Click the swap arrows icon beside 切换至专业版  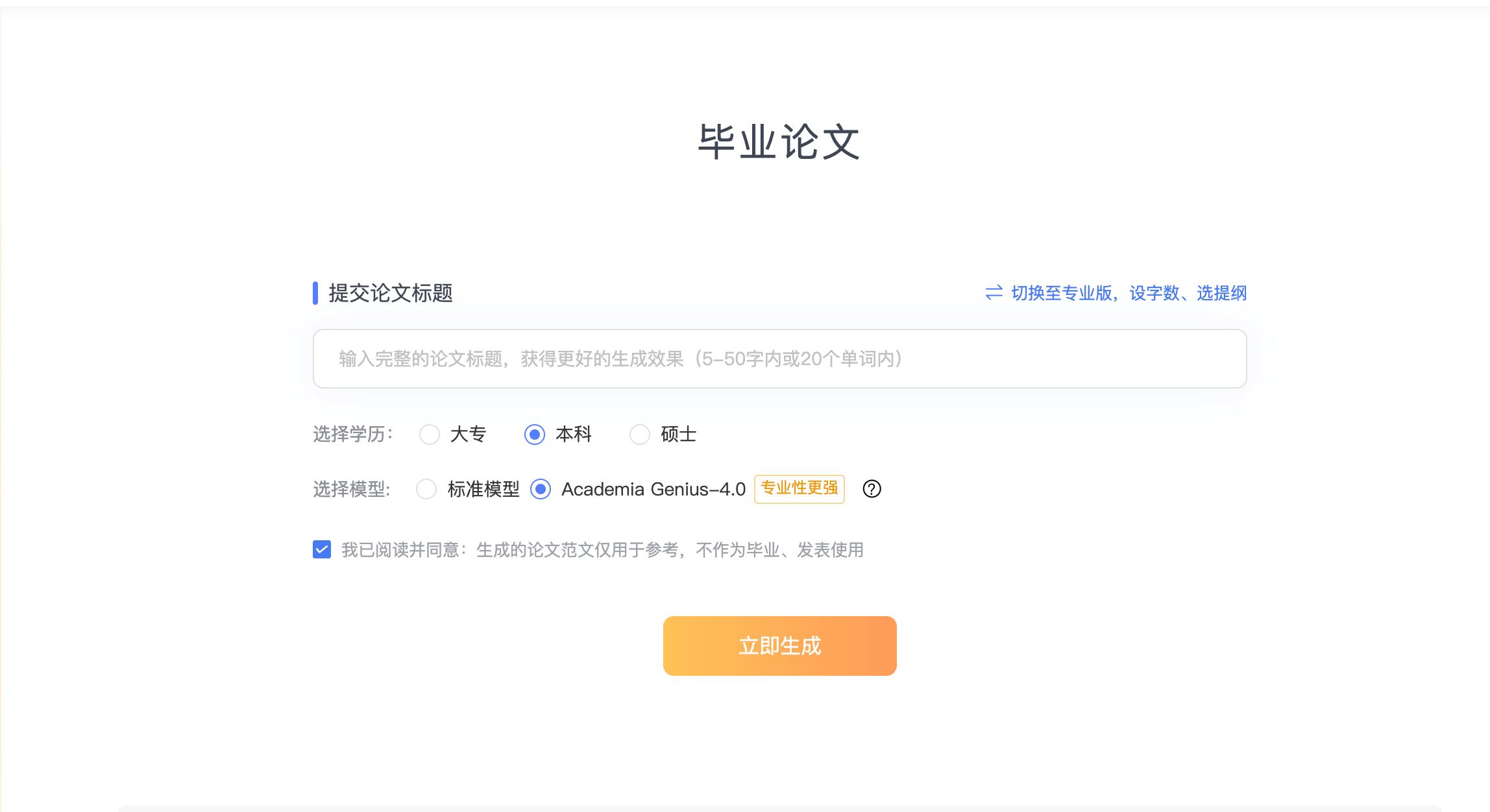pos(994,293)
